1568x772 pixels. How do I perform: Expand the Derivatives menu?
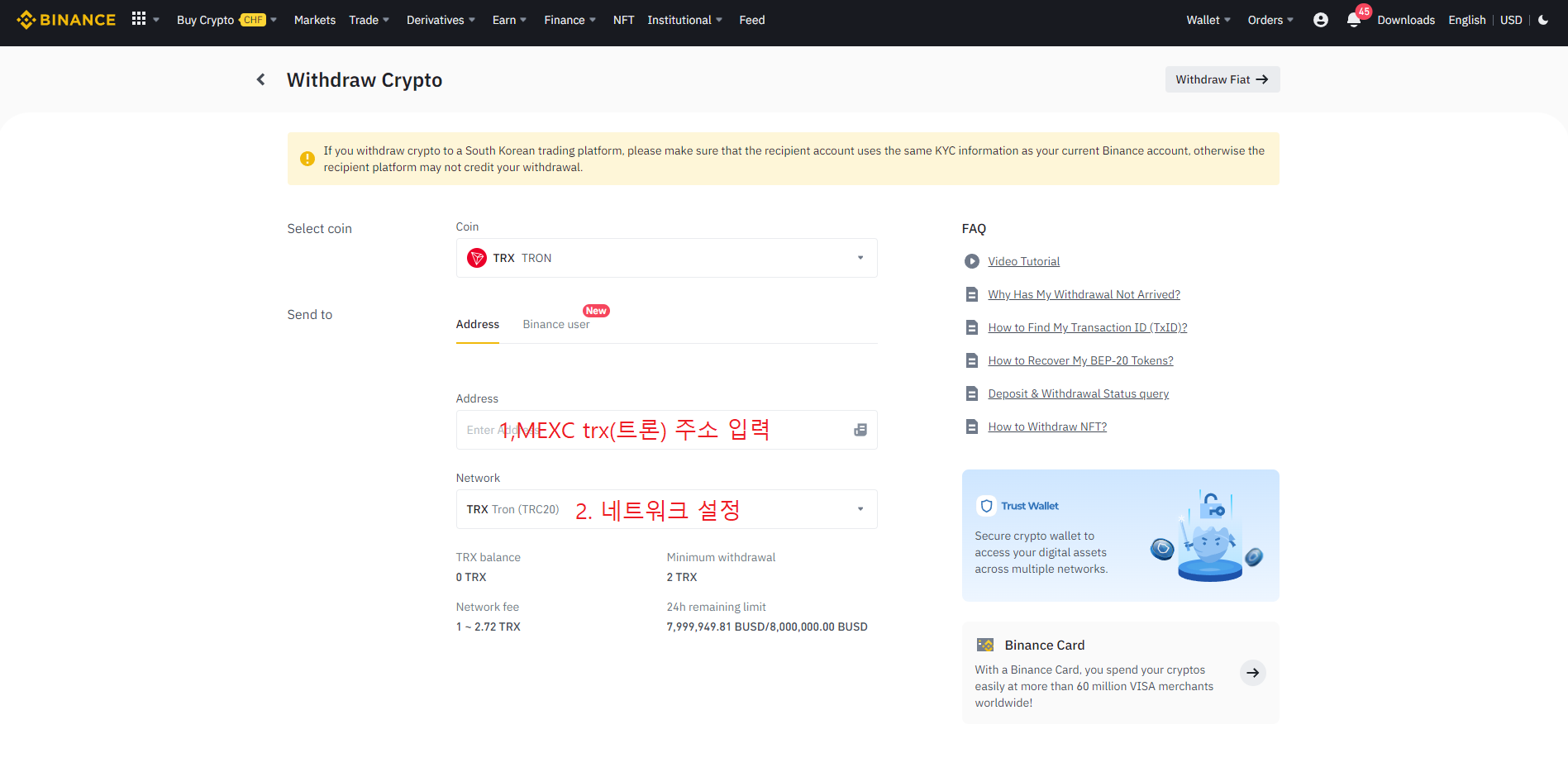point(441,20)
